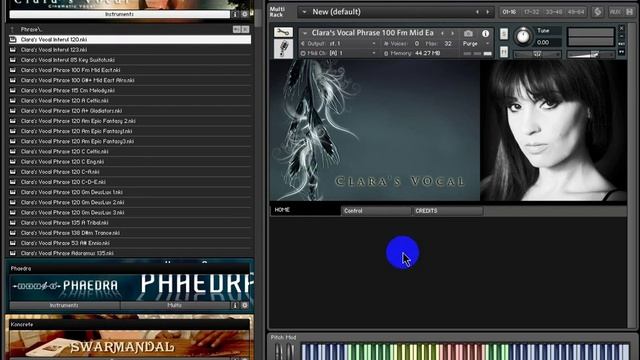The height and width of the screenshot is (360, 640).
Task: Take a snapshot with the camera icon
Action: (468, 33)
